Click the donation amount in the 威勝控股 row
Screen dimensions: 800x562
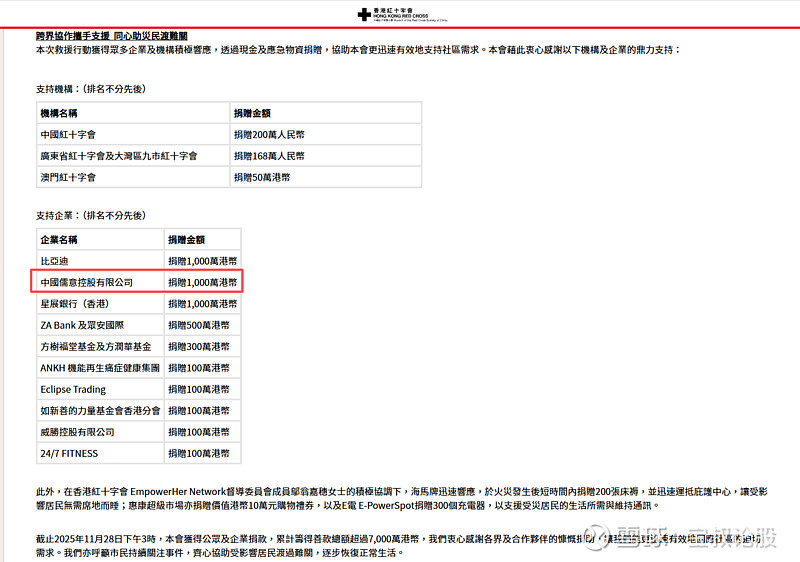(x=203, y=432)
